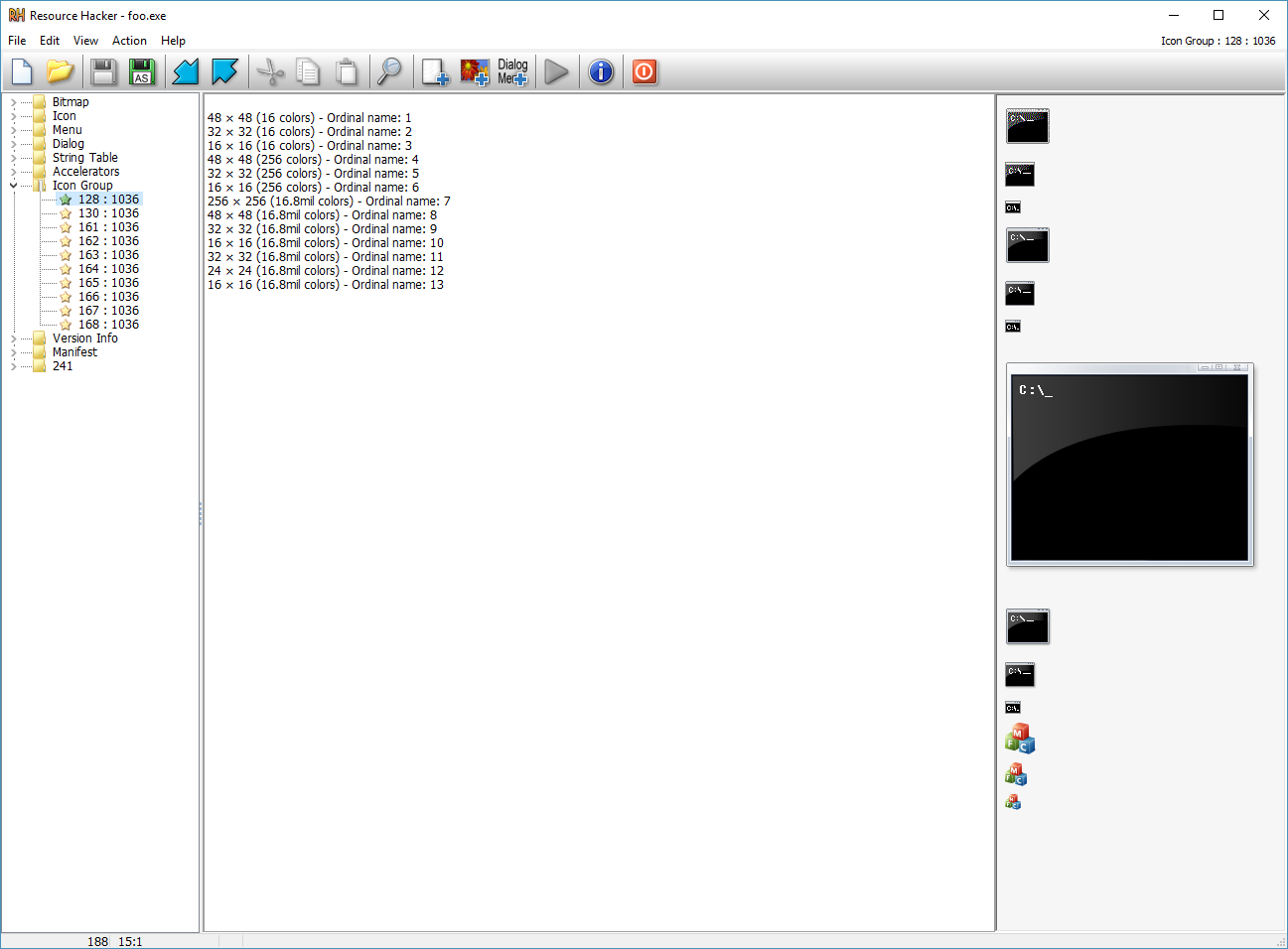This screenshot has height=949, width=1288.
Task: Click the blue notched arrow pointing up-left
Action: point(225,71)
